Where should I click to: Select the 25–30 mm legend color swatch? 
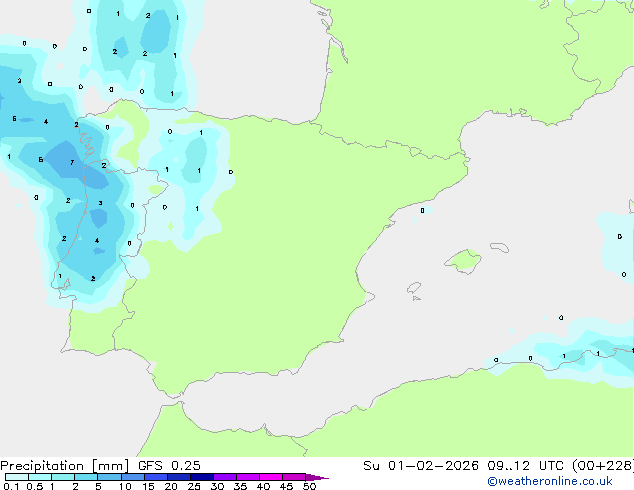(202, 477)
